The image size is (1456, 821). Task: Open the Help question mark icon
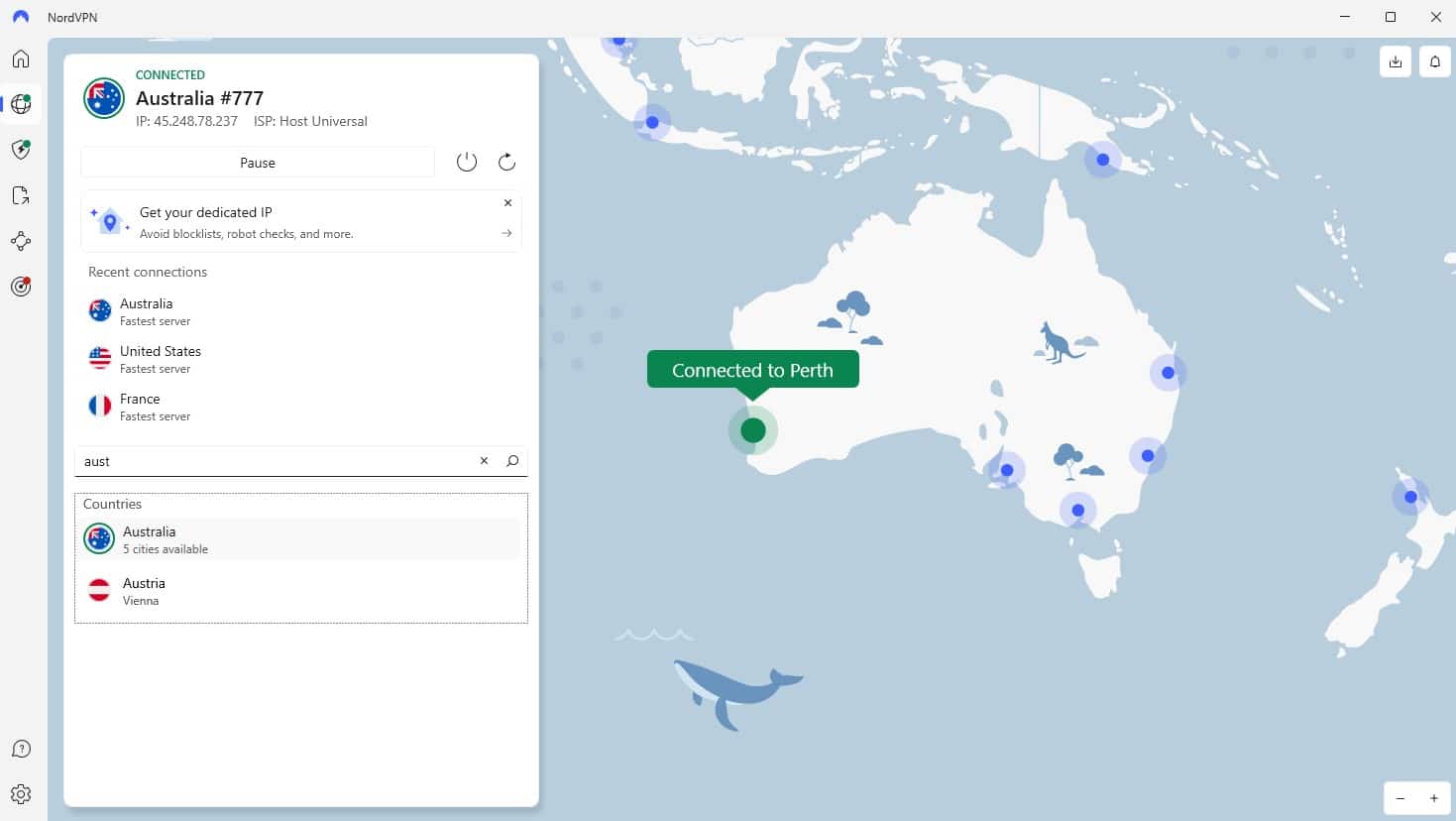21,749
